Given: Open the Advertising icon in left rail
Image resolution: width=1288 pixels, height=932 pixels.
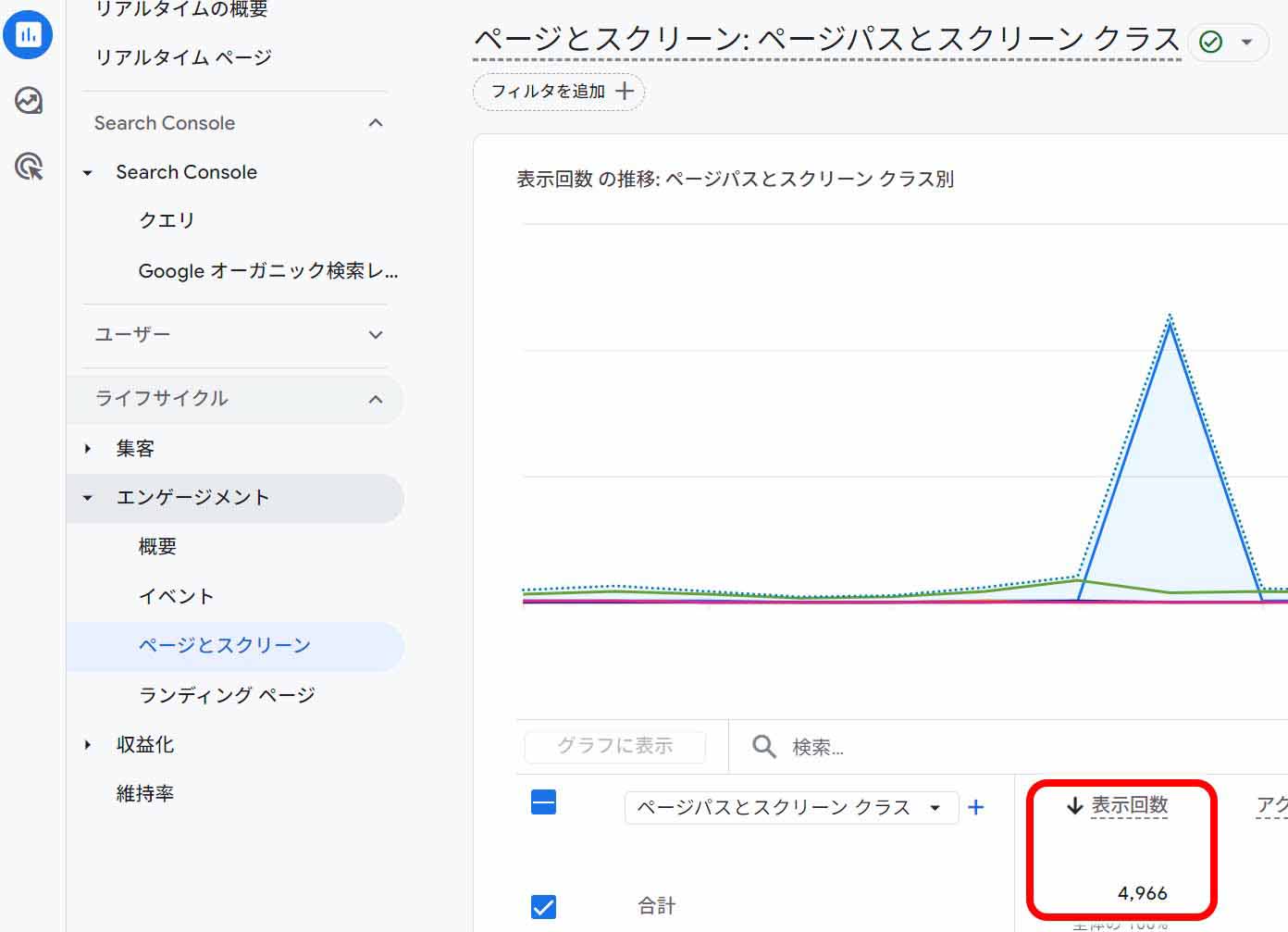Looking at the screenshot, I should (x=29, y=167).
